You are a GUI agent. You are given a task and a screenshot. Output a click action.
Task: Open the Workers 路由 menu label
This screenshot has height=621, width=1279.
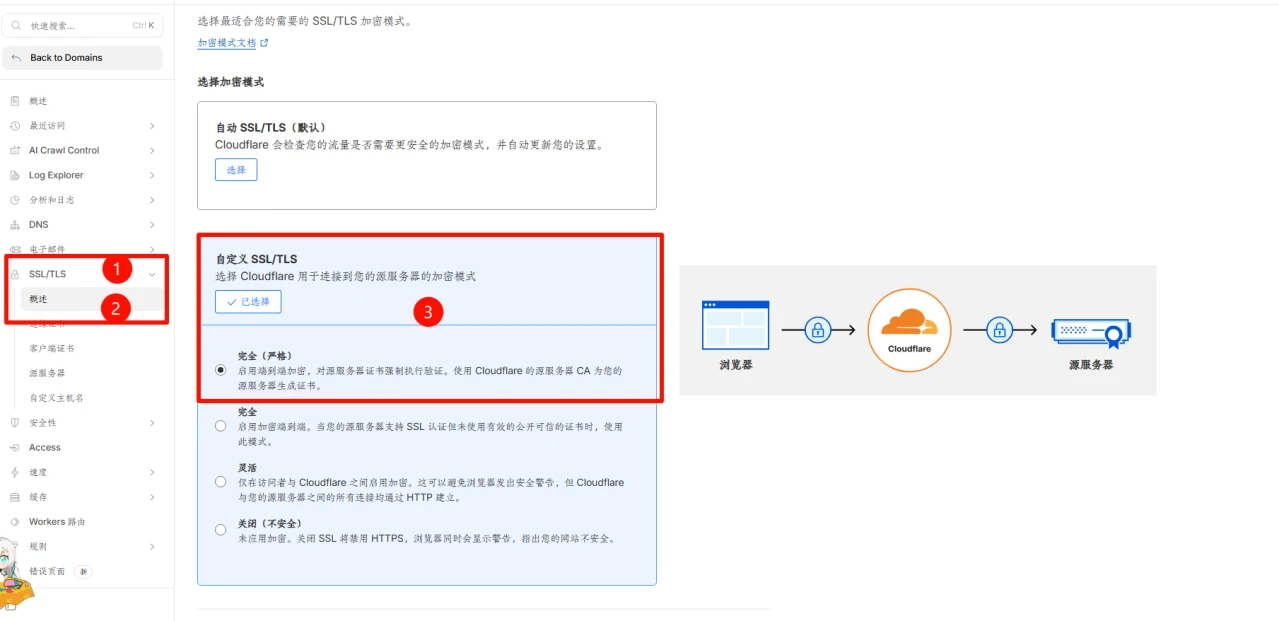coord(57,522)
